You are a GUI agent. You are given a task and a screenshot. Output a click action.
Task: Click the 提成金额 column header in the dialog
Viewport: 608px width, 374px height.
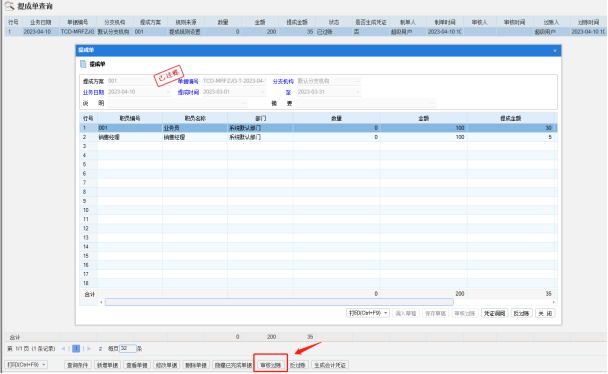511,118
